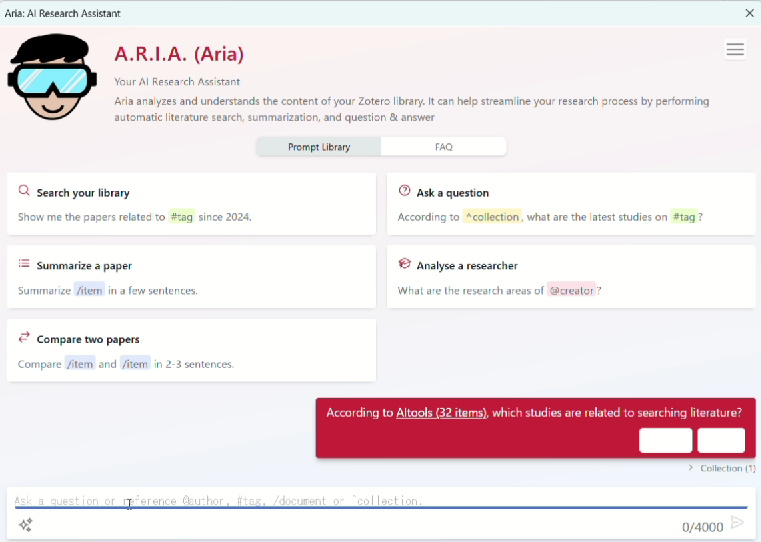Click the /item placeholder in Summarize a paper
761x542 pixels.
(x=89, y=291)
